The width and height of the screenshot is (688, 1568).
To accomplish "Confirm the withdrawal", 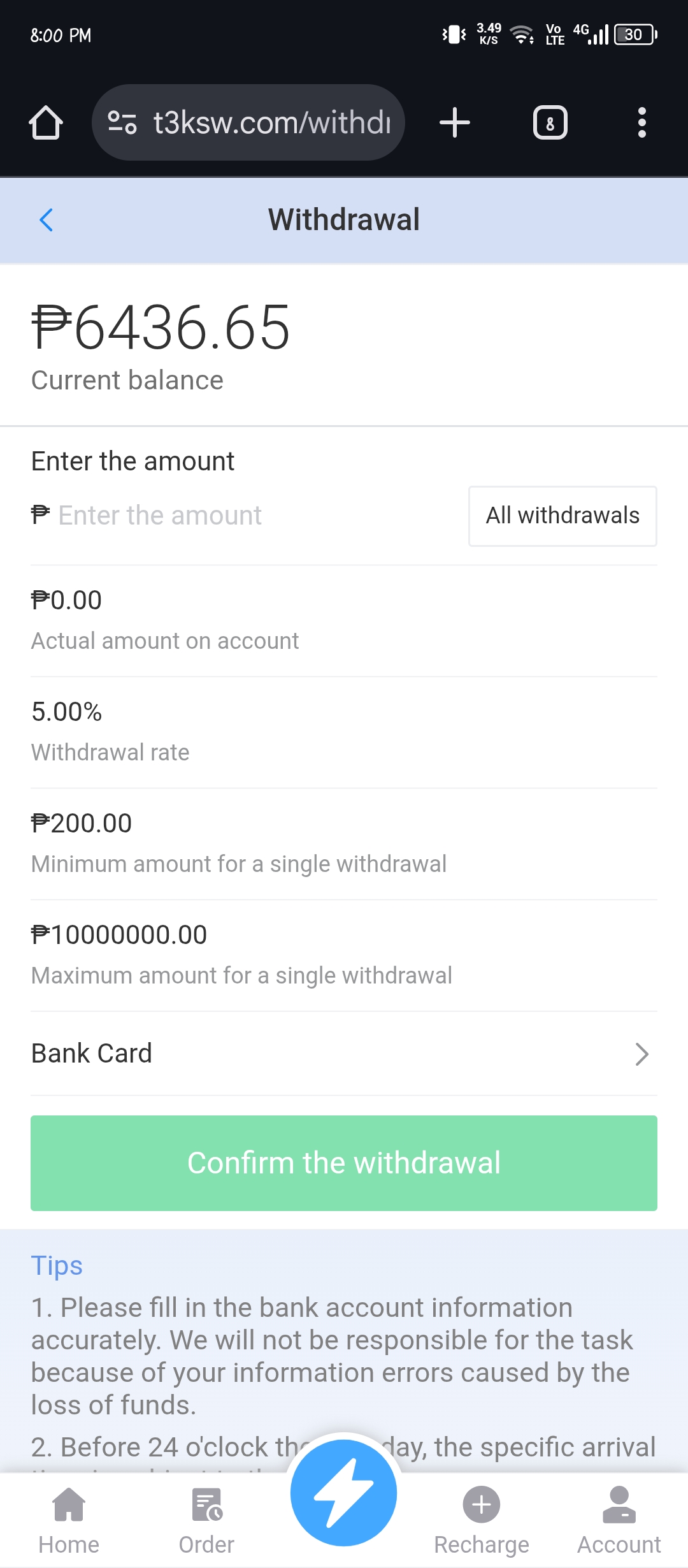I will click(x=344, y=1163).
